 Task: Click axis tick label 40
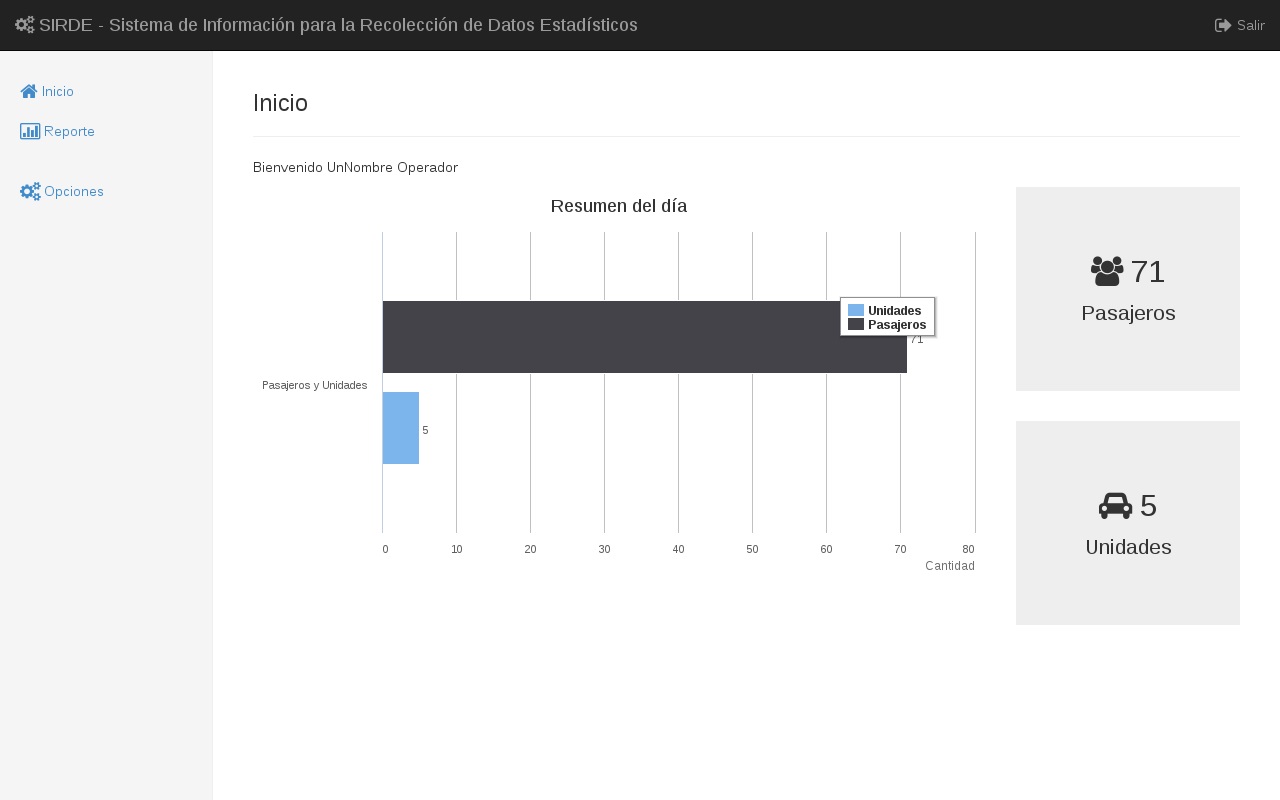tap(678, 549)
